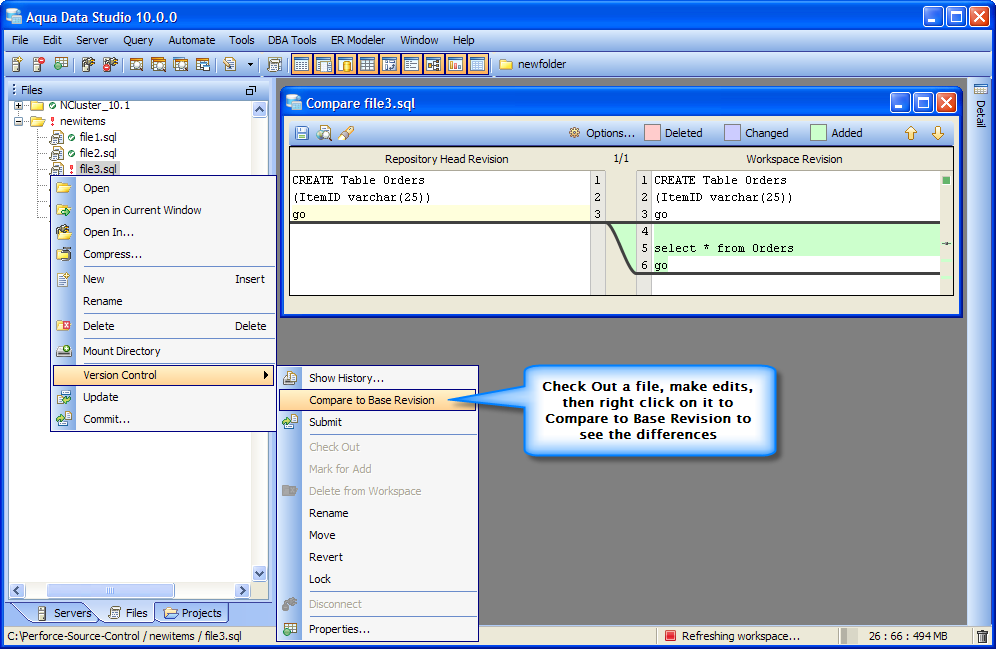This screenshot has width=996, height=649.
Task: Open the Automate menu
Action: 192,40
